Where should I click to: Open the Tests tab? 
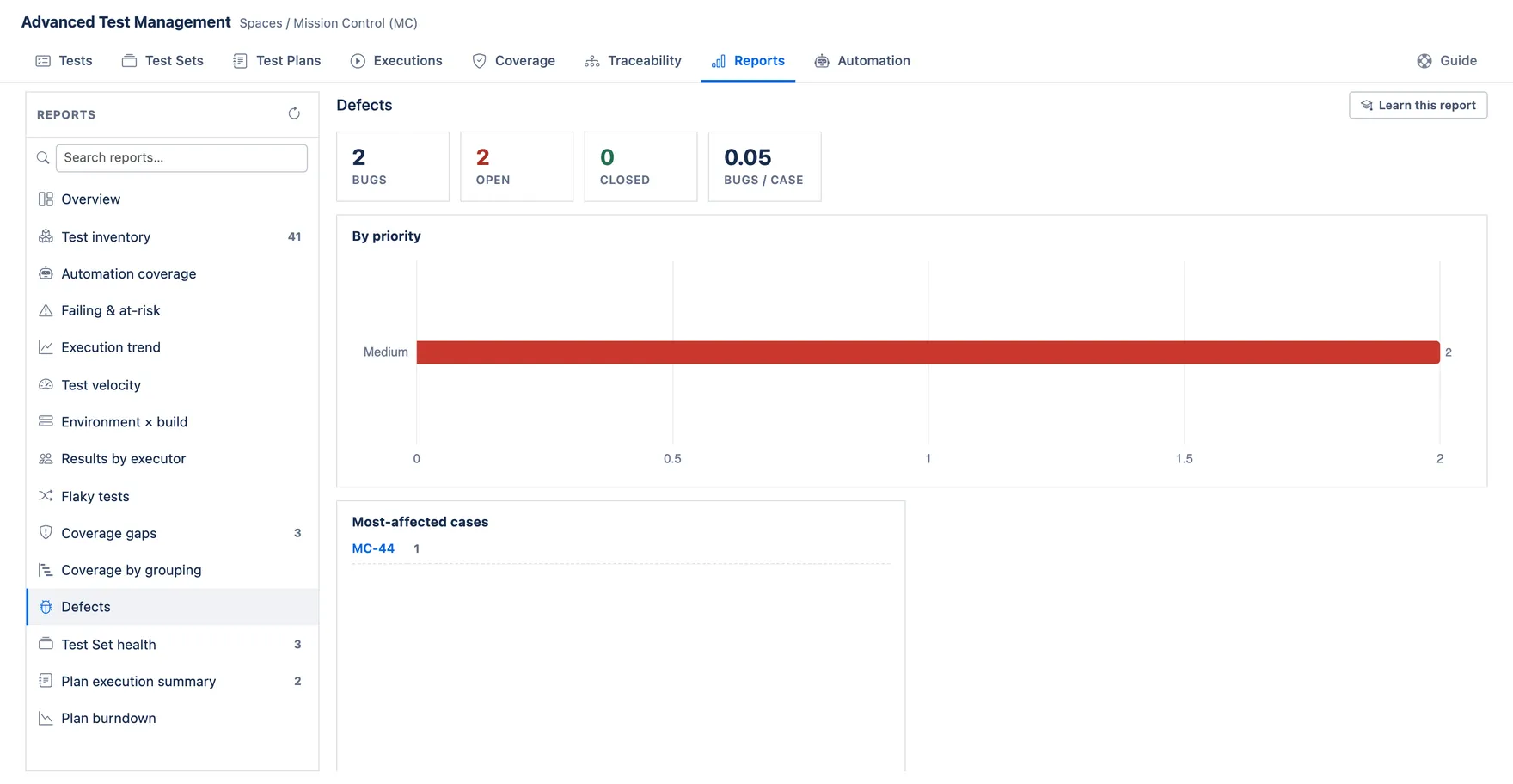[x=64, y=61]
